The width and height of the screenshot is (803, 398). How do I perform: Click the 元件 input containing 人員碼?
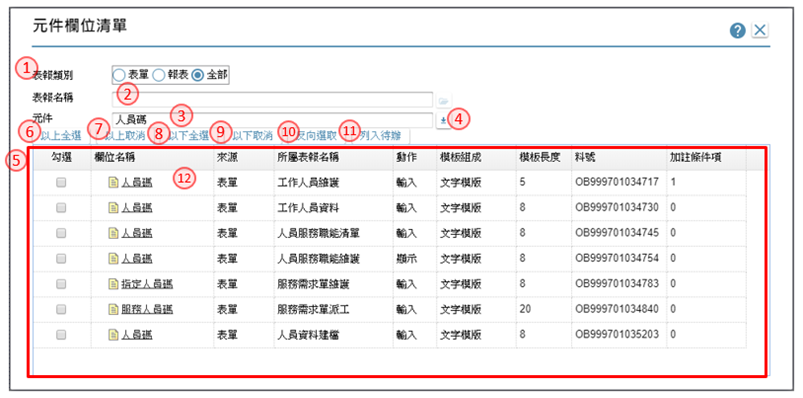tap(272, 120)
